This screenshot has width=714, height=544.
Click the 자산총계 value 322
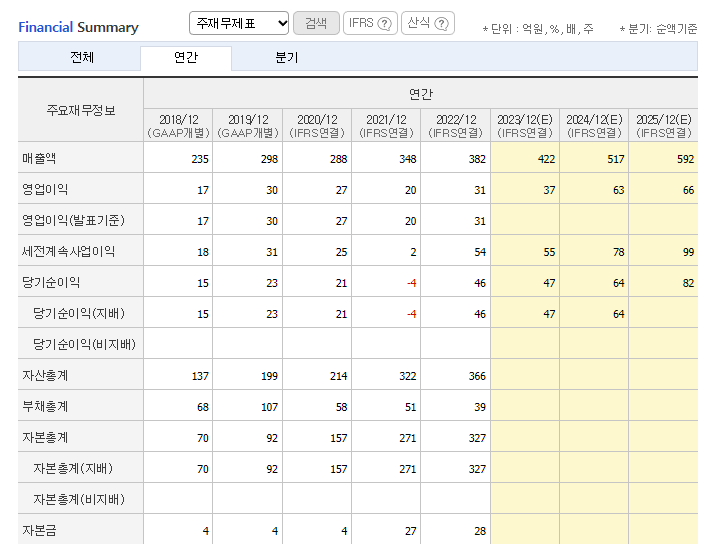(408, 376)
